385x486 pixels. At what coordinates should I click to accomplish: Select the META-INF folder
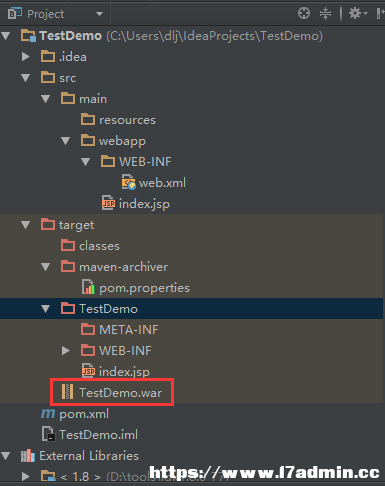120,330
